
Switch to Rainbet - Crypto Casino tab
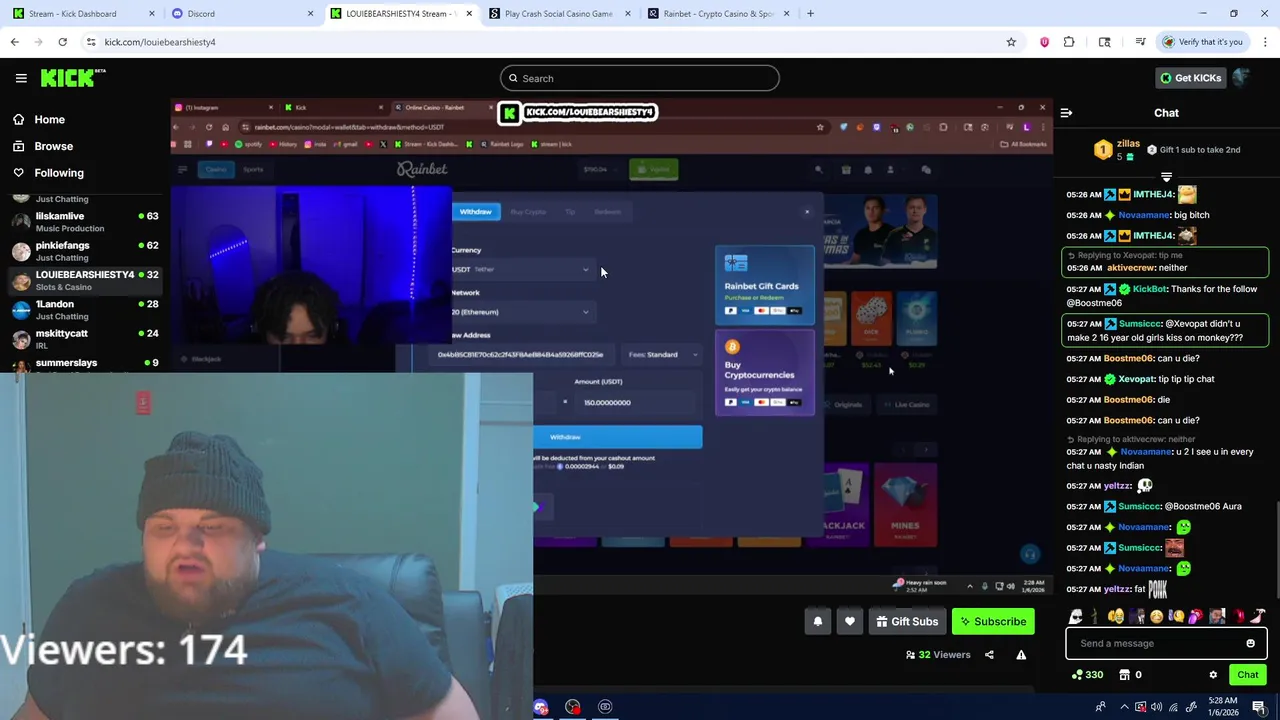(x=715, y=14)
